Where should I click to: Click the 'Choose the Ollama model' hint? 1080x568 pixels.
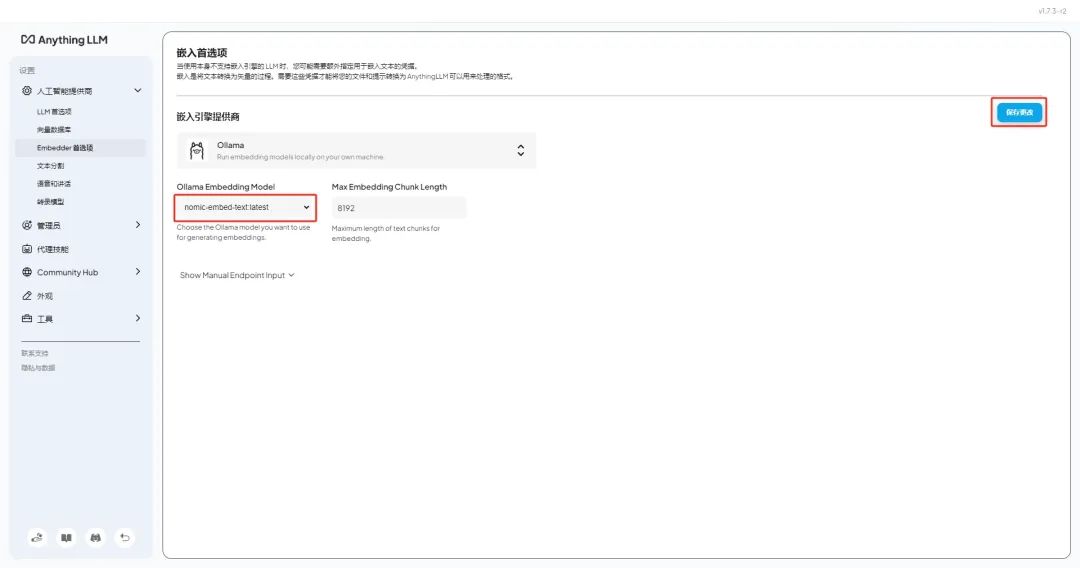pyautogui.click(x=243, y=232)
